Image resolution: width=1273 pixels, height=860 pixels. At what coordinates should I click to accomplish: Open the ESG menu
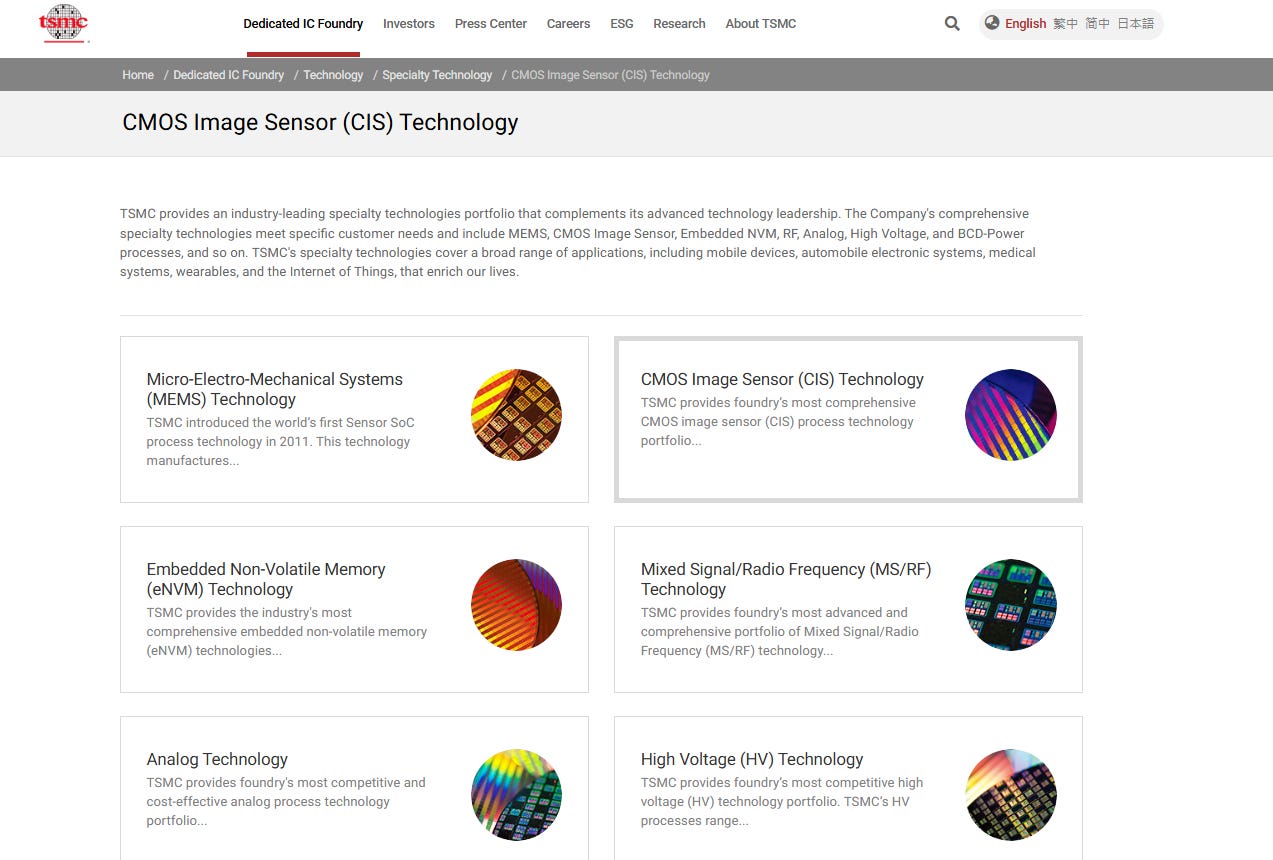tap(622, 23)
